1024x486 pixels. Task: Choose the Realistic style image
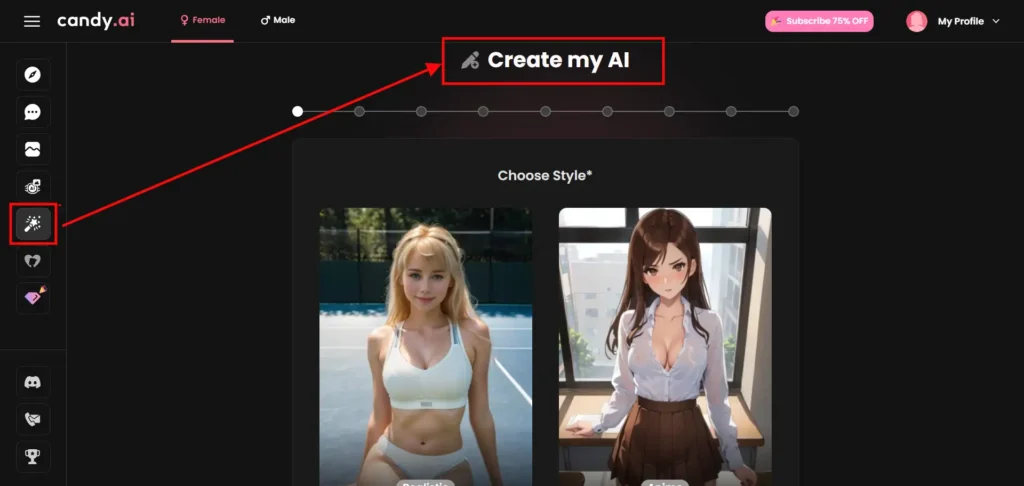click(426, 347)
